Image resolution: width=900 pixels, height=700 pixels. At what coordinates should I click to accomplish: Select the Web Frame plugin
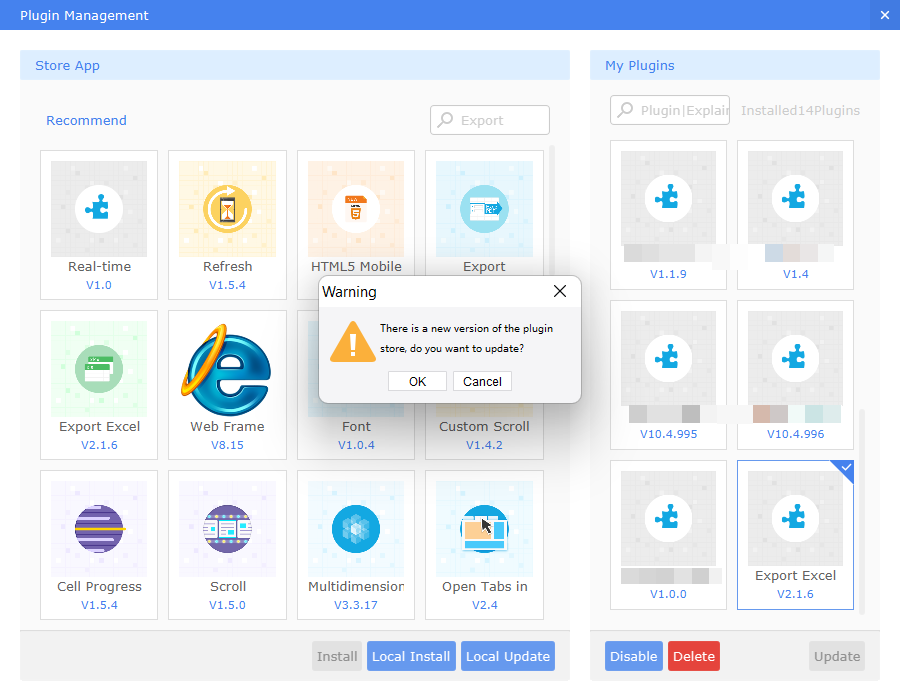(x=227, y=368)
